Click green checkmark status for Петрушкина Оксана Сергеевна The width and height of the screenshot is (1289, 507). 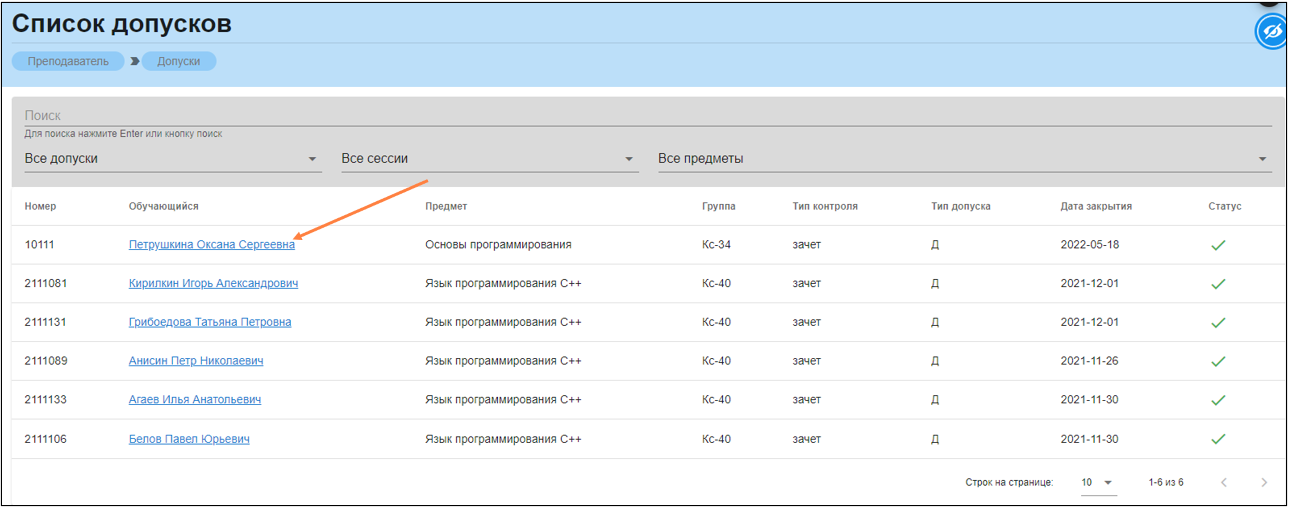click(1218, 245)
